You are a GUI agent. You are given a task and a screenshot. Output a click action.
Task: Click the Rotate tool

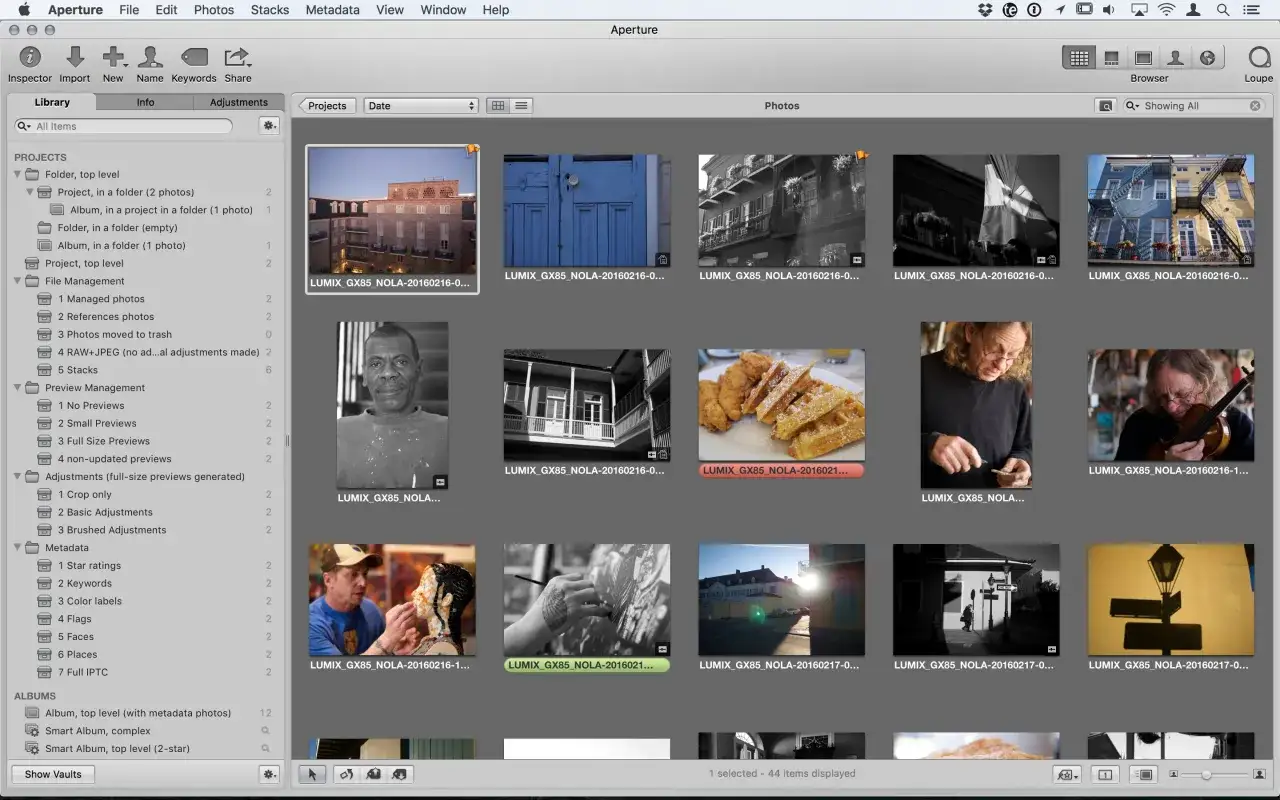click(348, 774)
